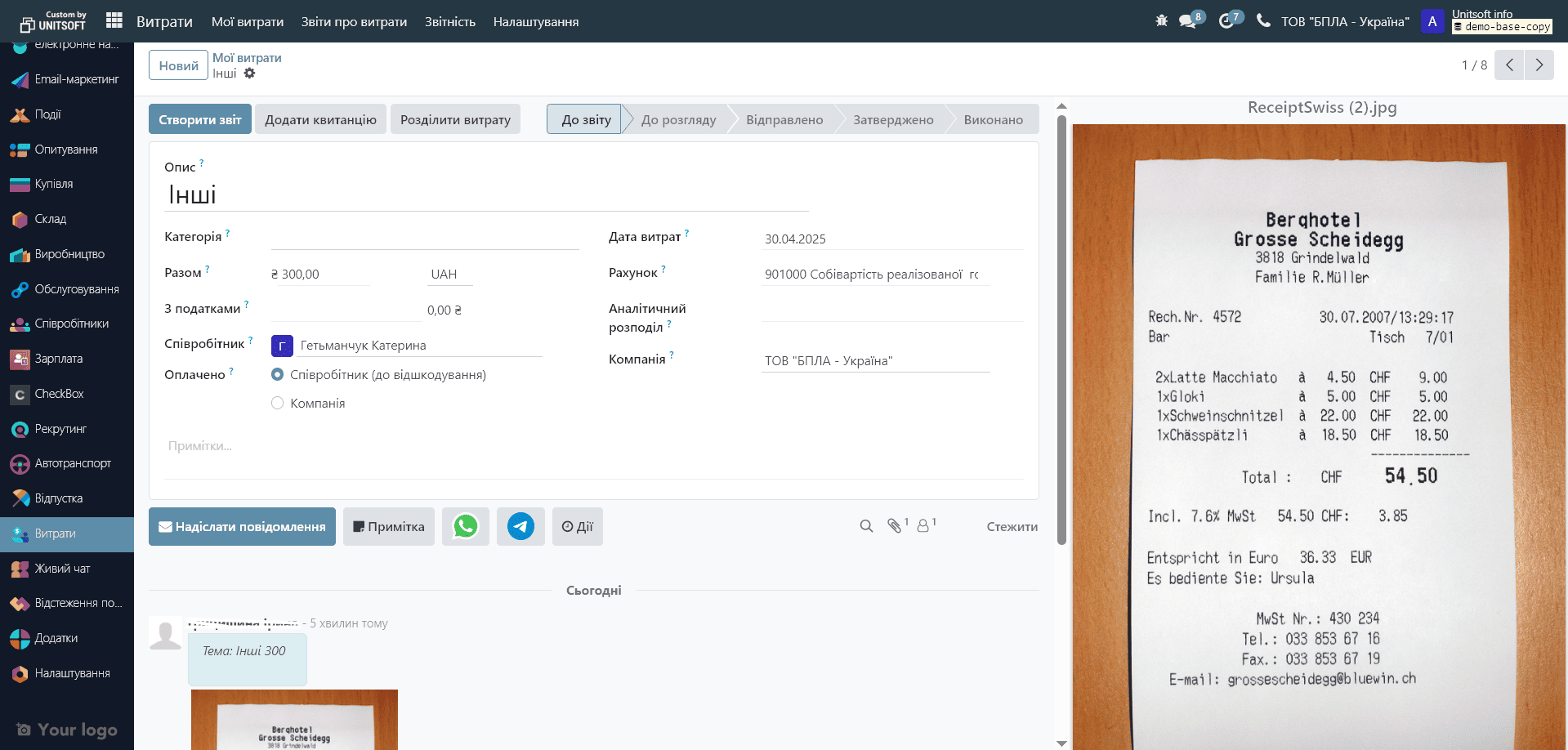
Task: Go to next record with right arrow
Action: pyautogui.click(x=1539, y=65)
